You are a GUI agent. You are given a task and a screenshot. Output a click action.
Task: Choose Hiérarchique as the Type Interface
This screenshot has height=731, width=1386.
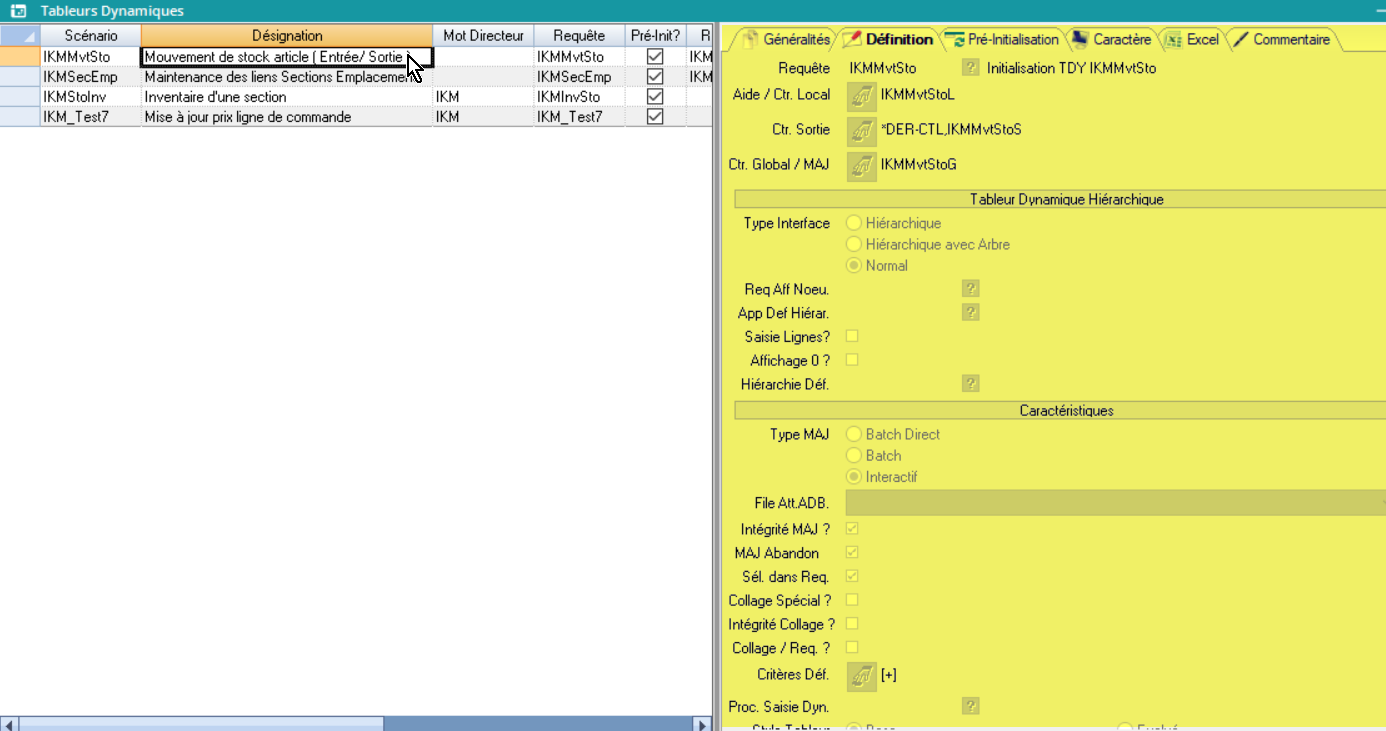point(852,223)
